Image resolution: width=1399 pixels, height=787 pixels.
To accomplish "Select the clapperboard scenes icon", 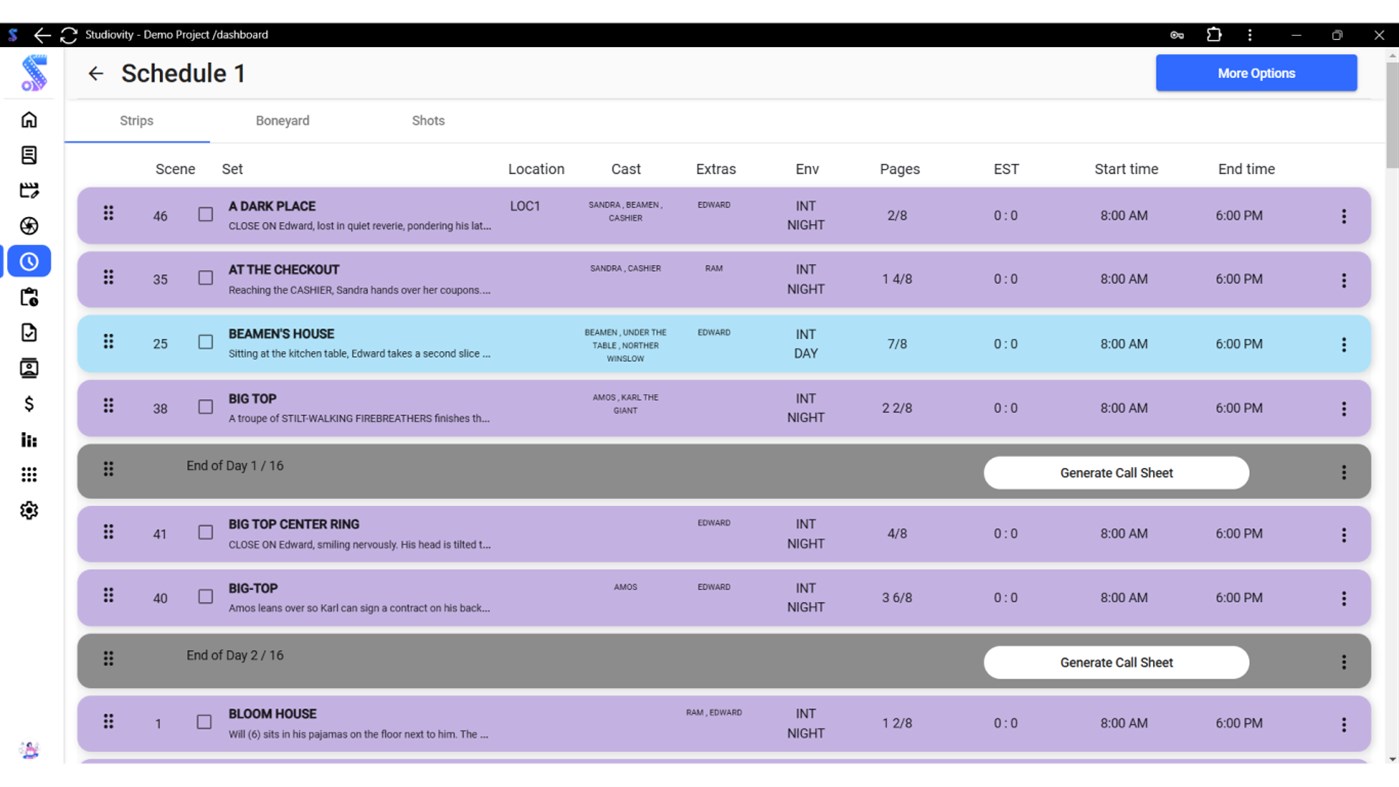I will coord(29,190).
